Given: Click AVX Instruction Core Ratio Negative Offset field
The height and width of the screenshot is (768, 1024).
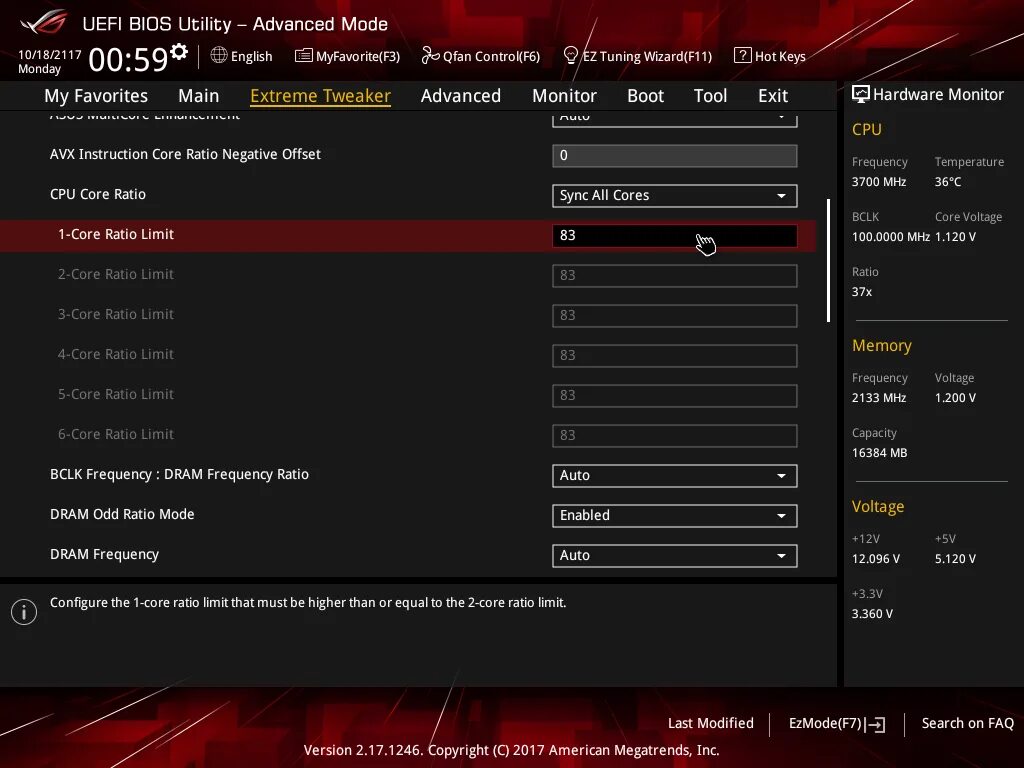Looking at the screenshot, I should click(x=675, y=156).
